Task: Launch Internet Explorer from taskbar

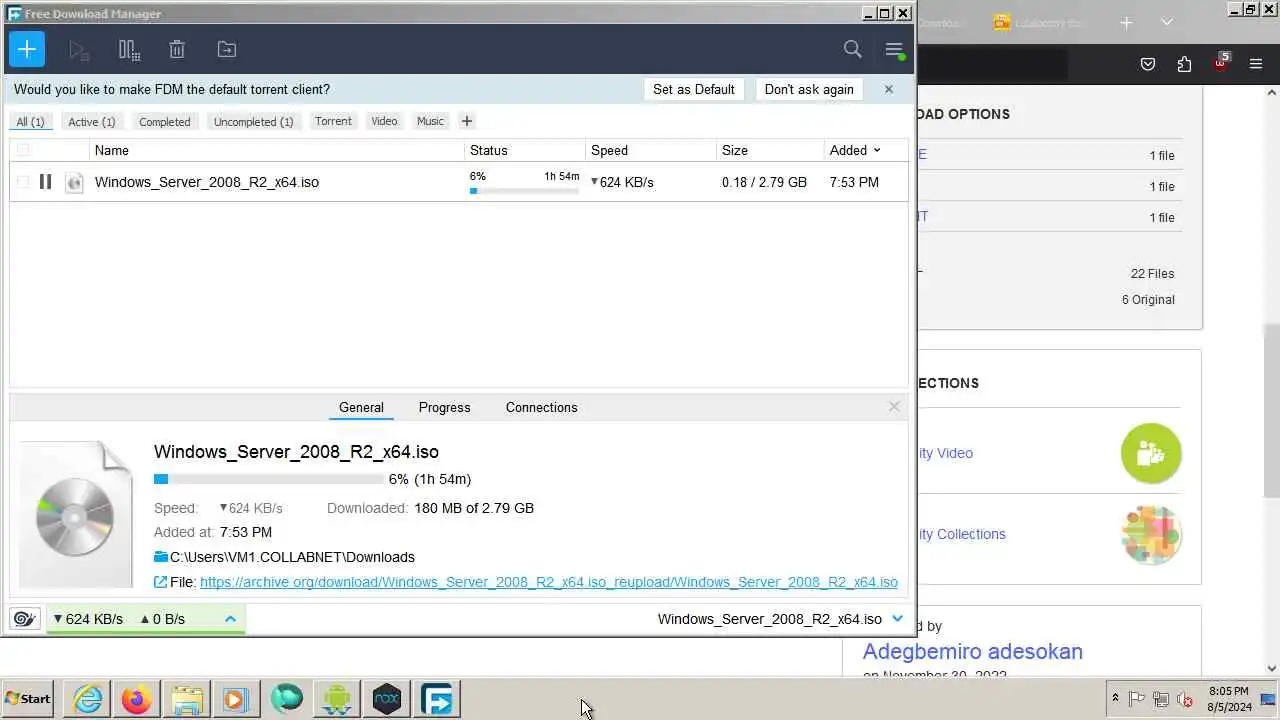Action: (x=88, y=699)
